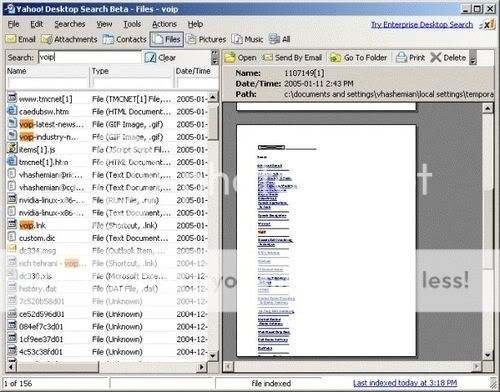Switch to Music search category
This screenshot has width=500, height=392.
(x=247, y=39)
